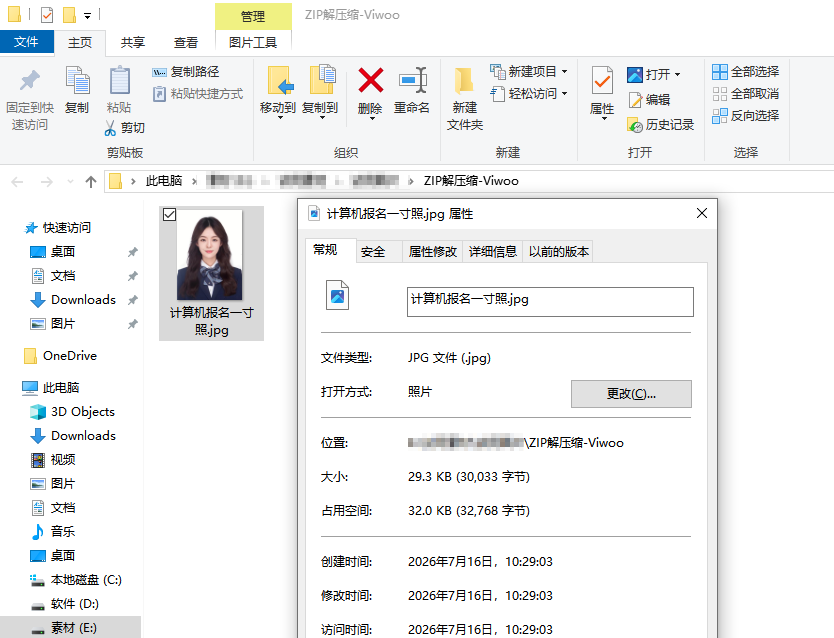Open the Easy access dropdown
This screenshot has width=834, height=638.
pos(529,94)
